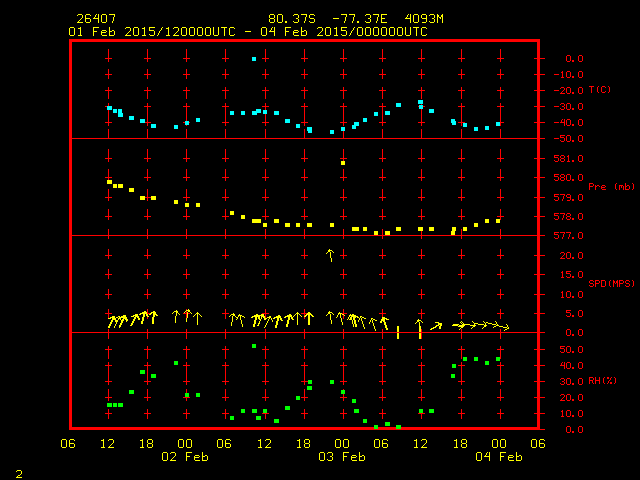Viewport: 640px width, 480px height.
Task: Click the 40.0 relative humidity tick value
Action: tap(571, 366)
